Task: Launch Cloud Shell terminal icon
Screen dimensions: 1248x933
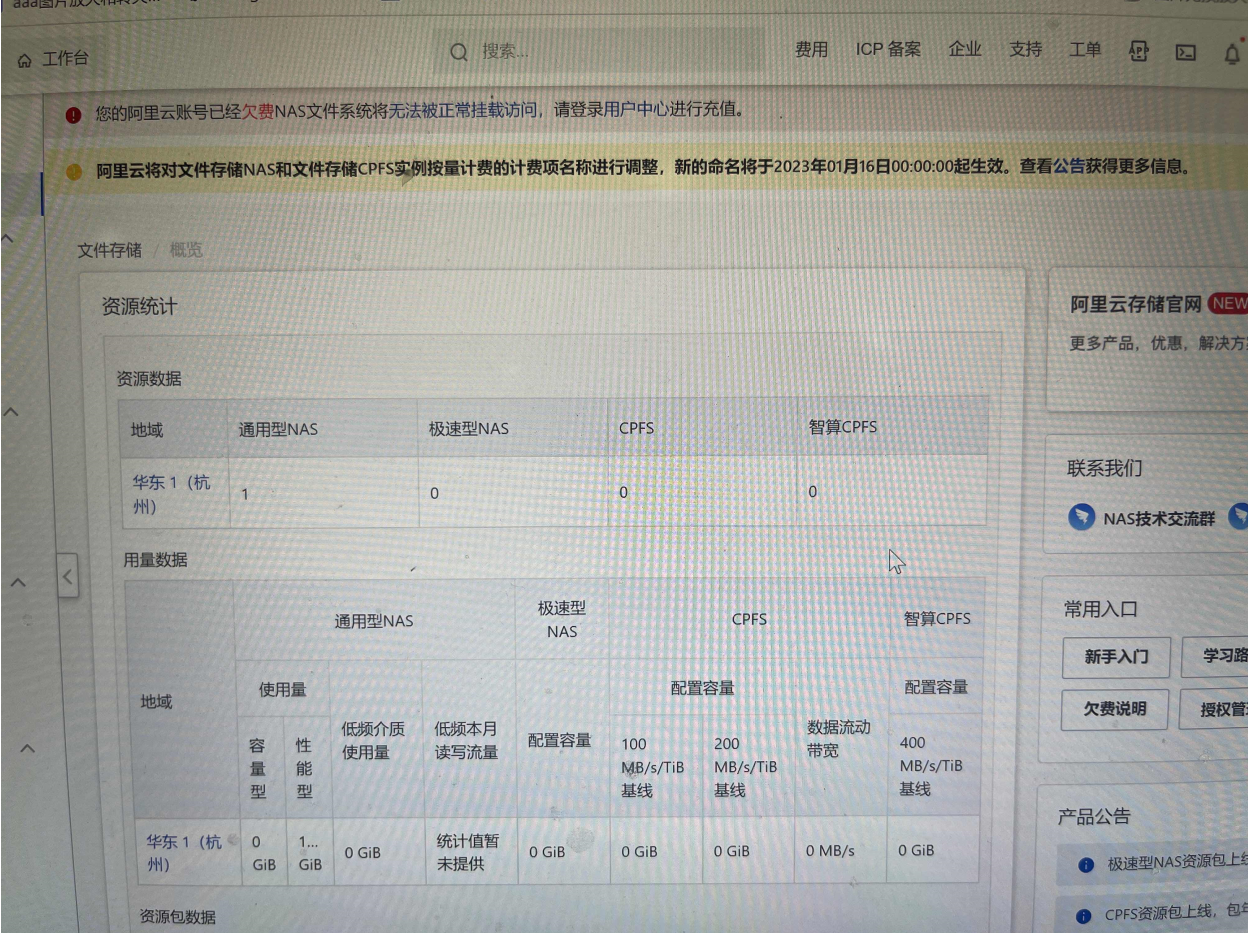Action: click(1185, 53)
